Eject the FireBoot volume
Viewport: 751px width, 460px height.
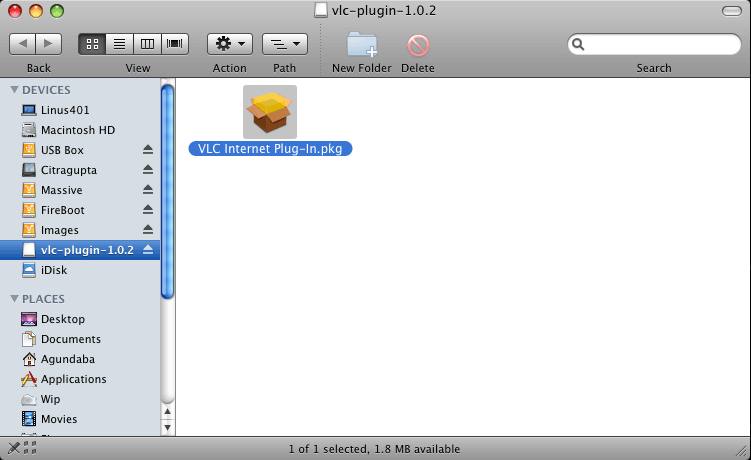pos(148,210)
